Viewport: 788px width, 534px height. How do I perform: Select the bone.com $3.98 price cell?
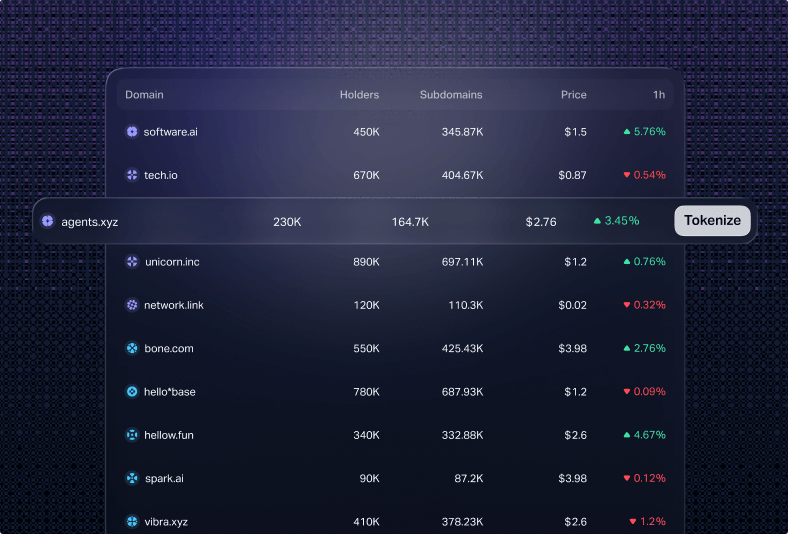573,349
